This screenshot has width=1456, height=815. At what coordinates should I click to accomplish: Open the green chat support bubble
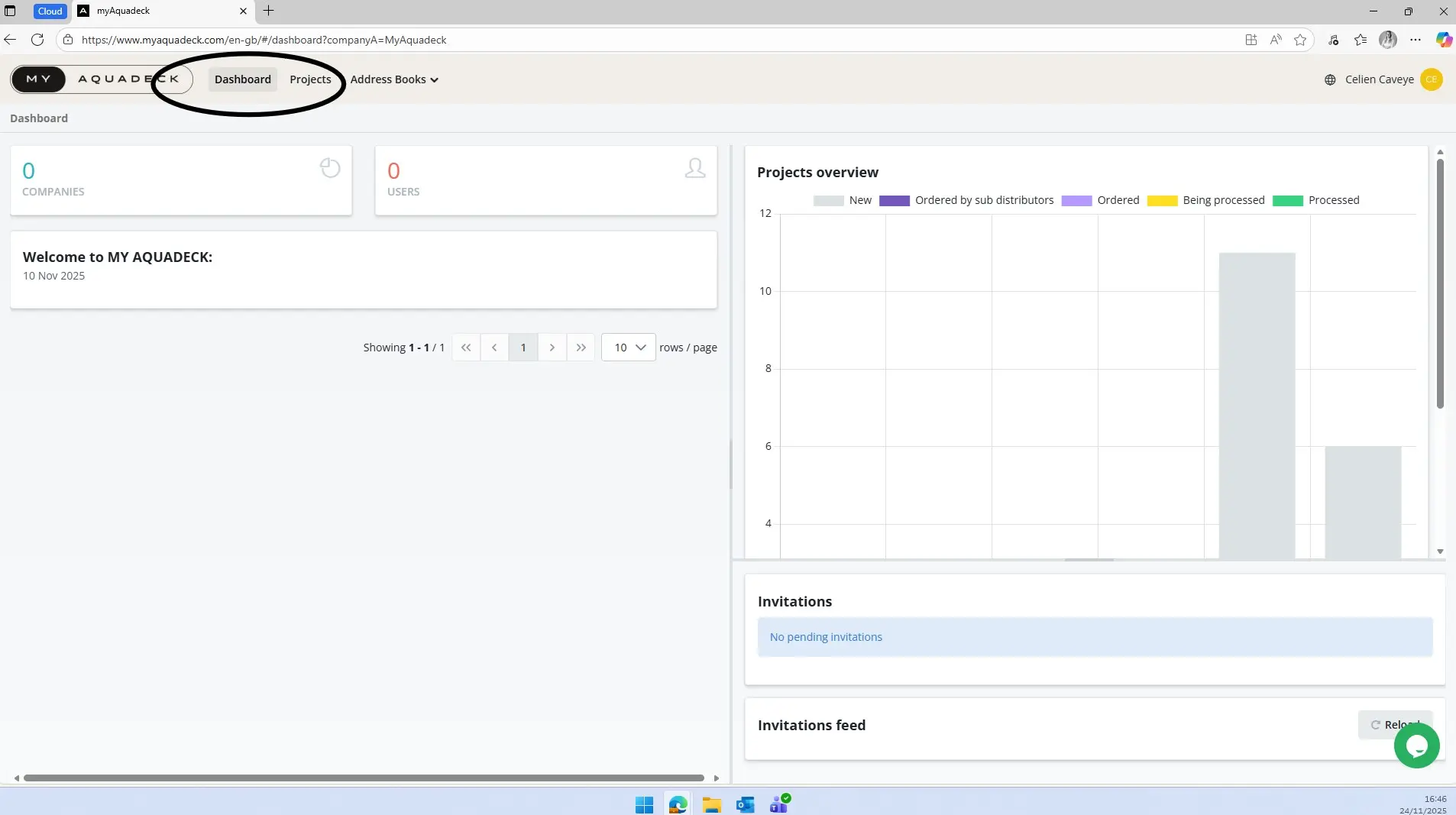tap(1416, 745)
